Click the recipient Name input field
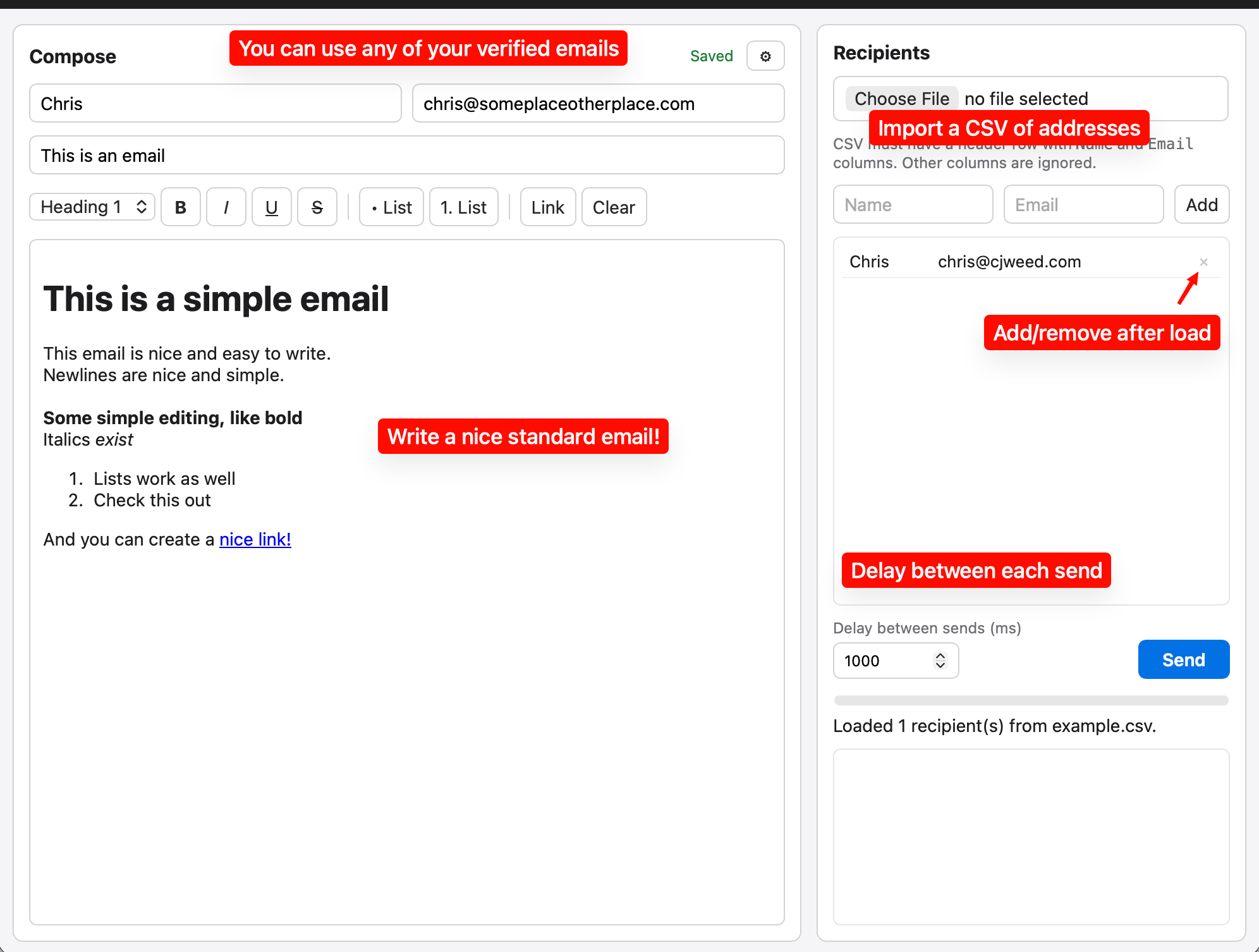 pos(913,204)
